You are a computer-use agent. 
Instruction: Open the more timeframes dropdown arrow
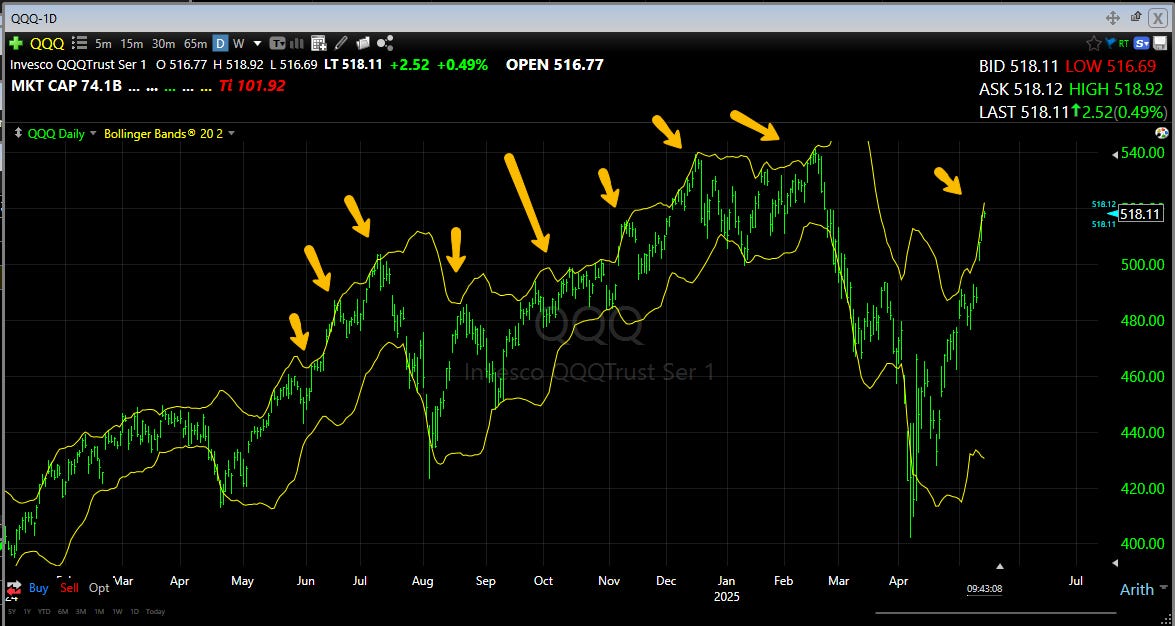[x=257, y=43]
